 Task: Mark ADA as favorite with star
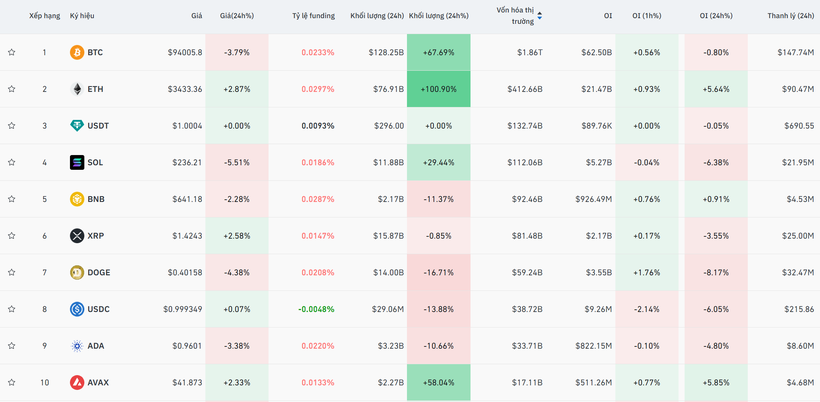(12, 346)
